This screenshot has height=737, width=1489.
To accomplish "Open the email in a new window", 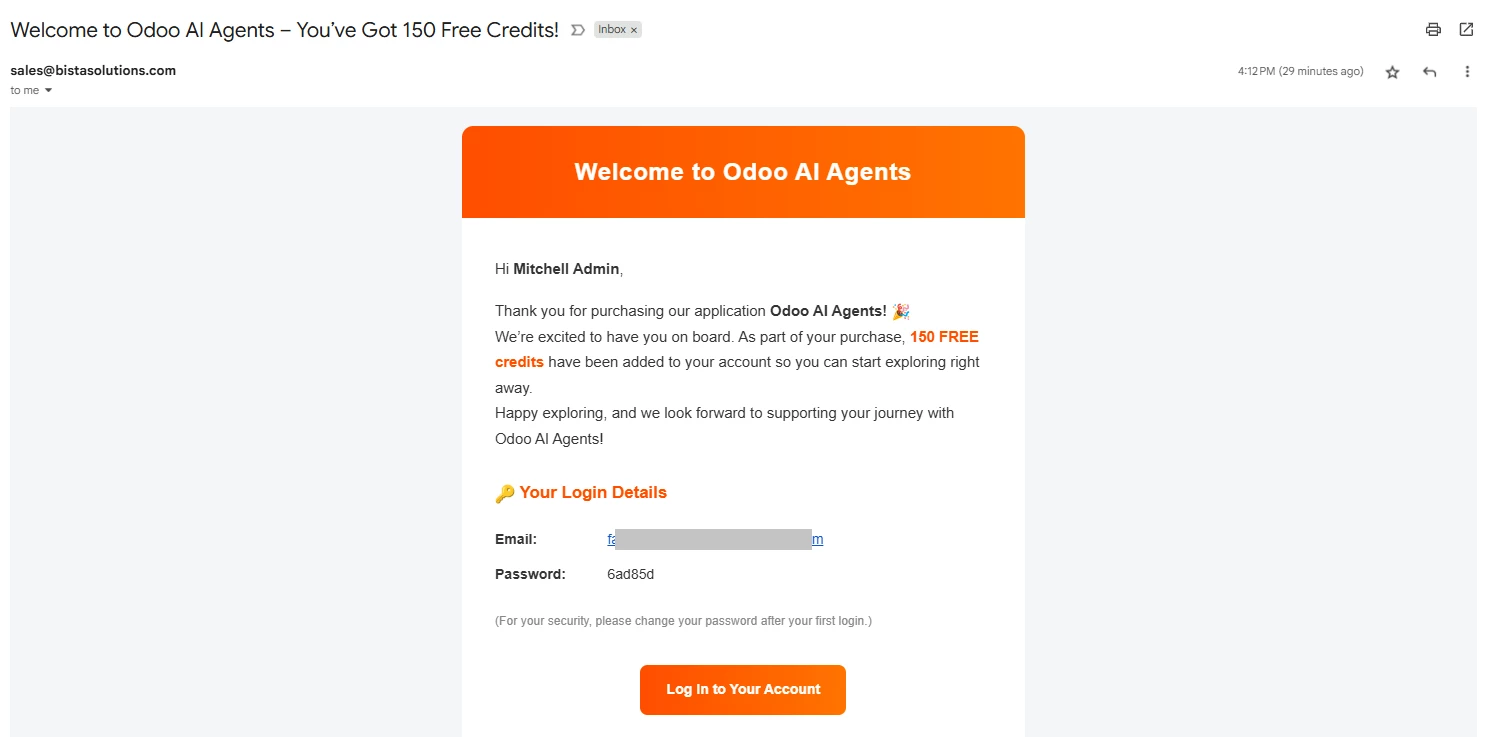I will click(x=1466, y=30).
